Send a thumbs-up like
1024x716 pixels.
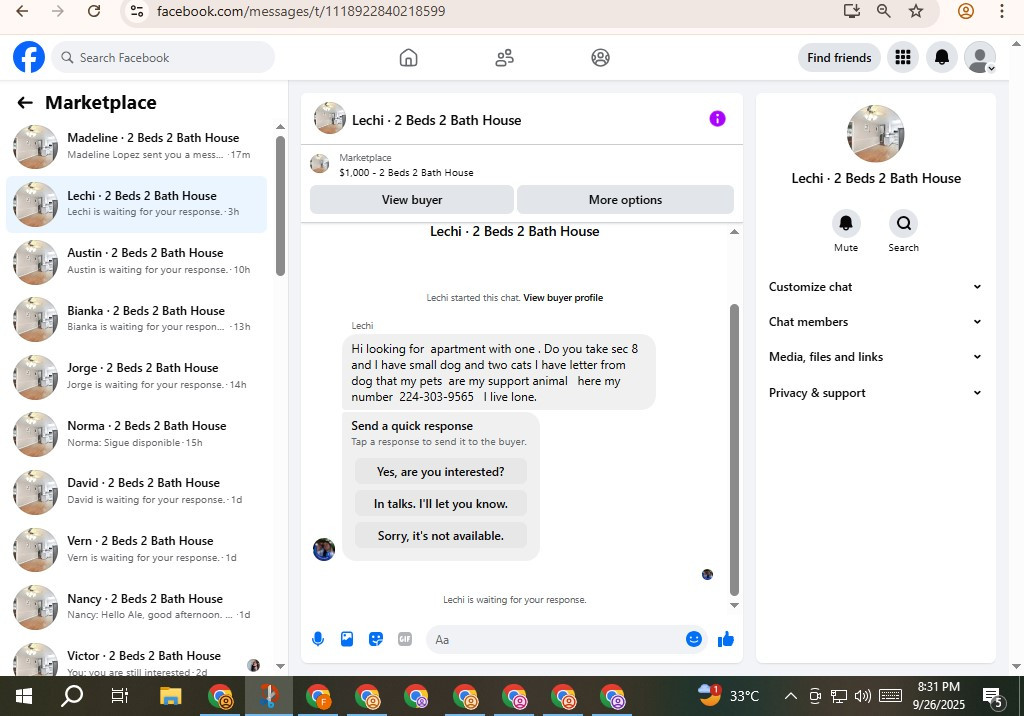726,639
